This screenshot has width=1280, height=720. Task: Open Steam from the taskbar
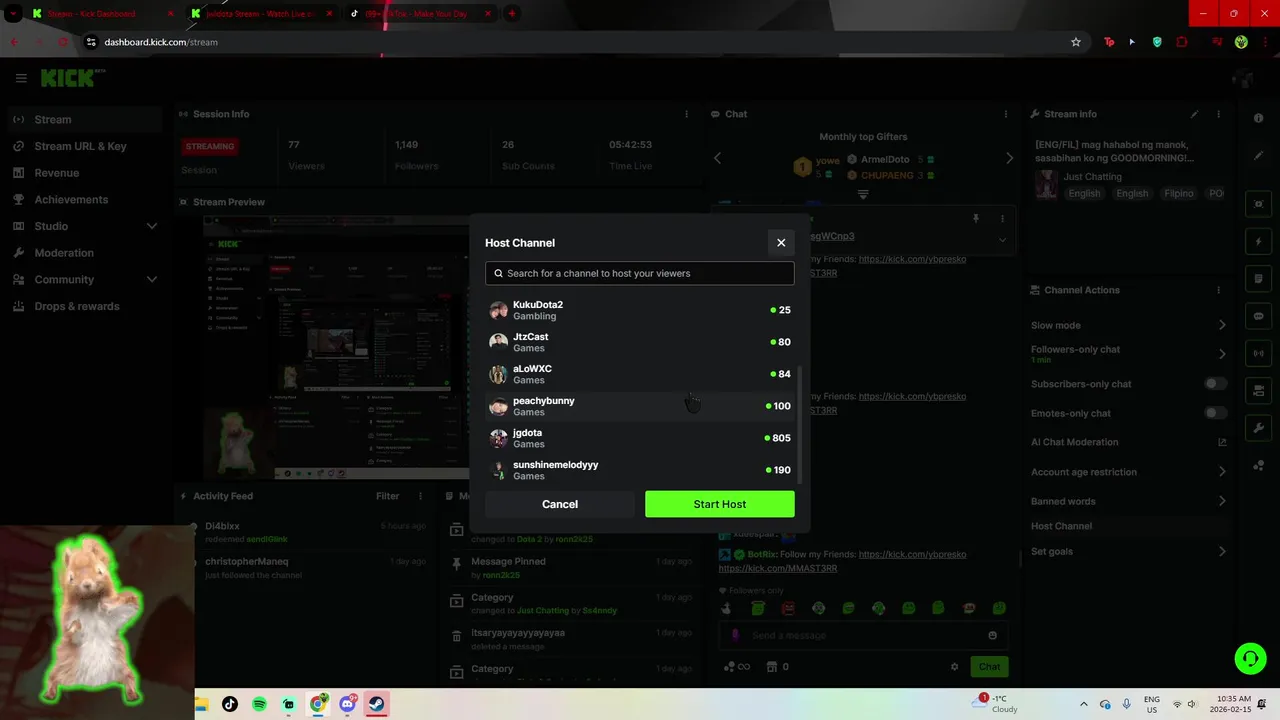point(376,704)
